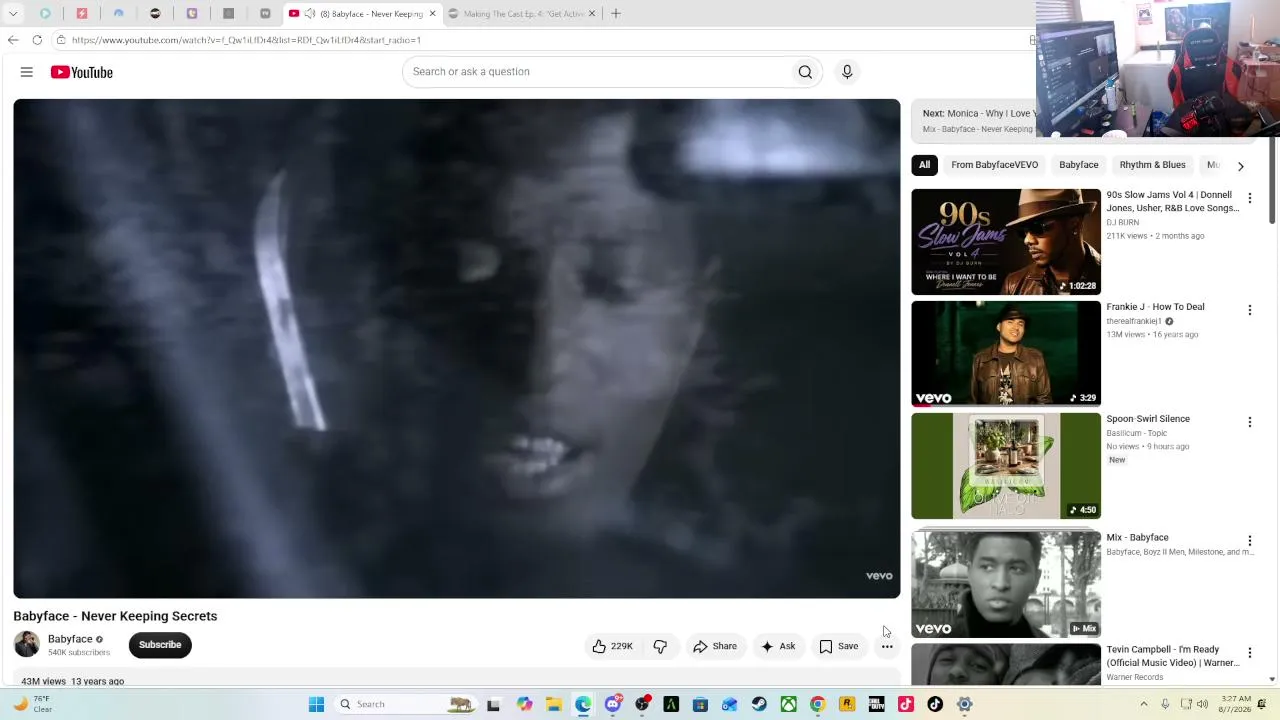Open Tevin Campbell I'm Ready video title
Screen dimensions: 1280x720
[1172, 656]
